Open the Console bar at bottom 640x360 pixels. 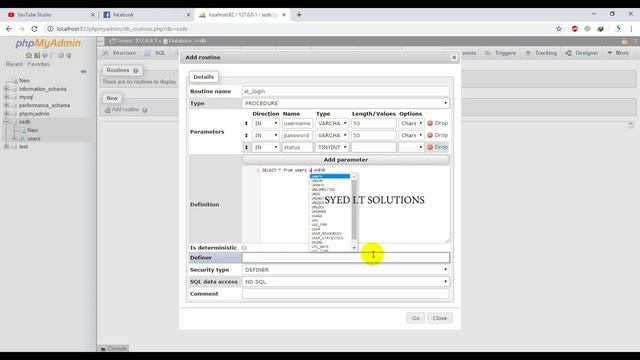pyautogui.click(x=114, y=349)
